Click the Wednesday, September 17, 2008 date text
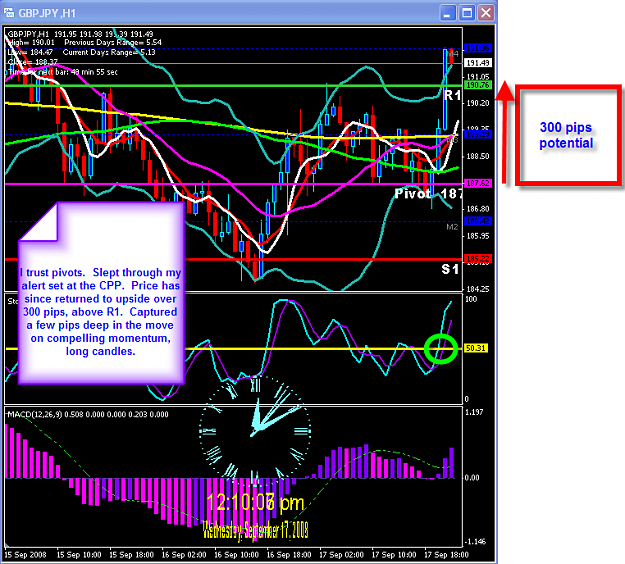 tap(256, 530)
